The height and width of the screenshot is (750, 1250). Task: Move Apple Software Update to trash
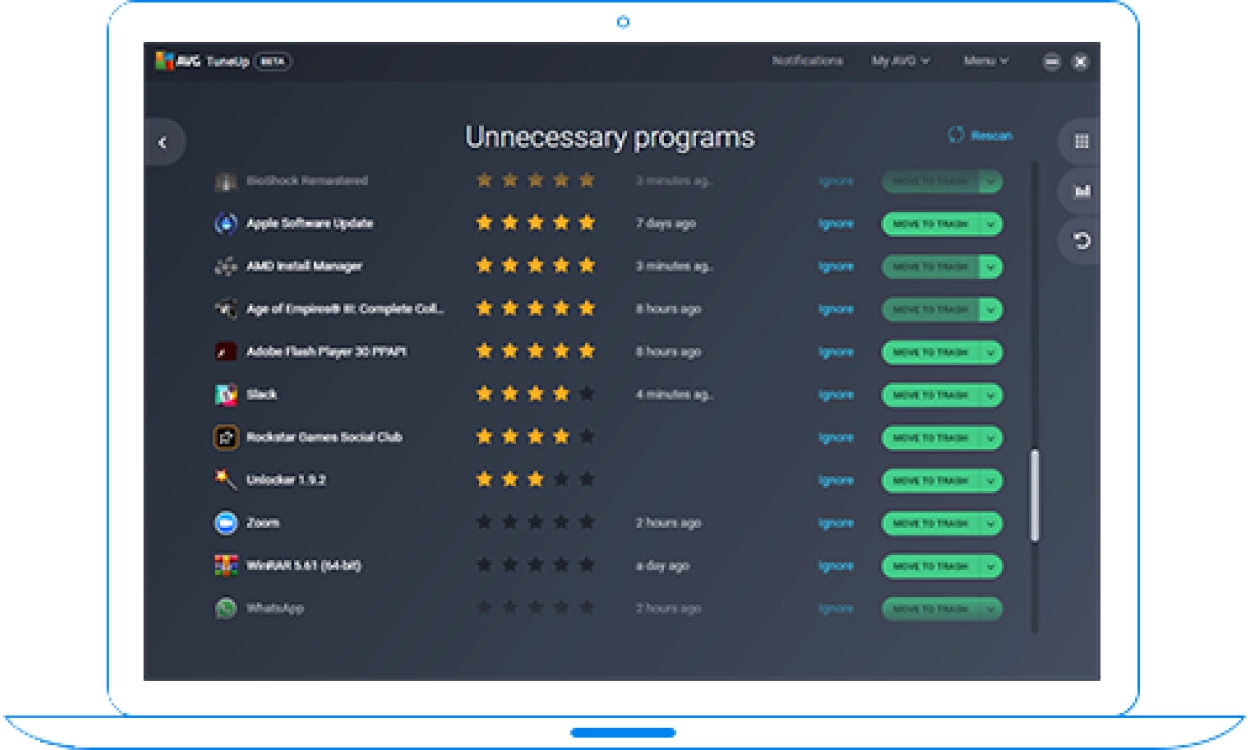[930, 224]
